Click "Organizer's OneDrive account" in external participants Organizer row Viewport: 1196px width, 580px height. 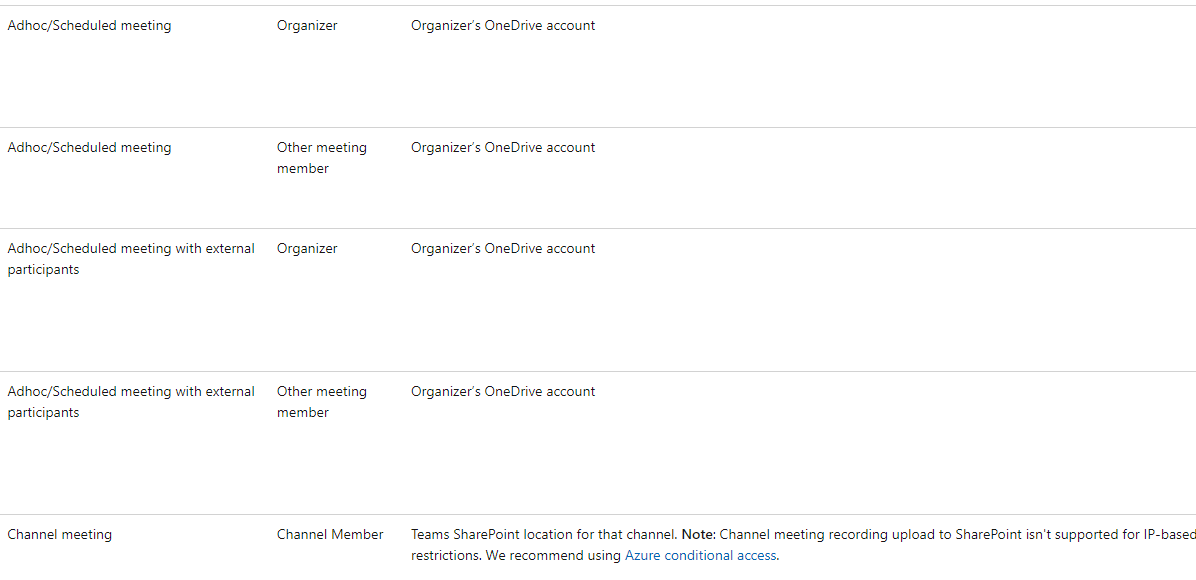503,248
